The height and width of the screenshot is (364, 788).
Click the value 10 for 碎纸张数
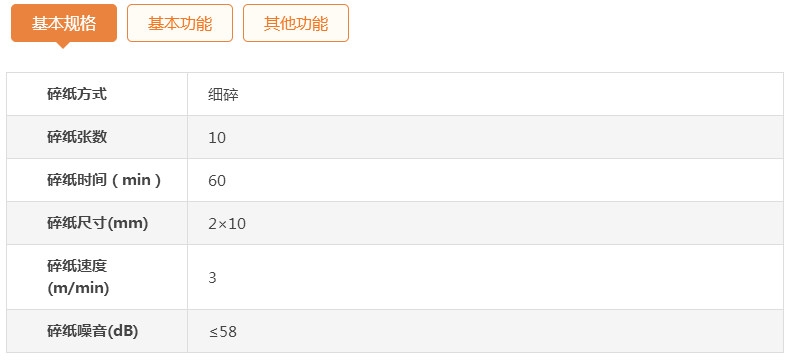(217, 138)
